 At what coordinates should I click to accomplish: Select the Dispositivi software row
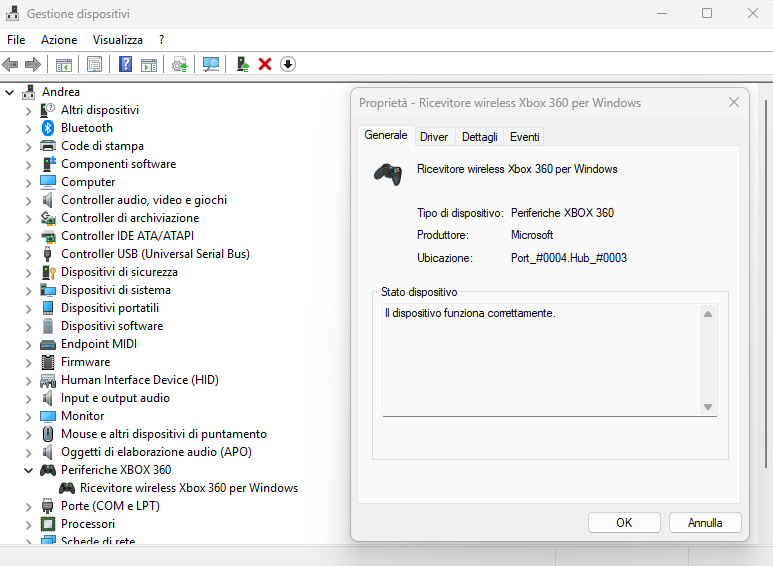coord(112,326)
